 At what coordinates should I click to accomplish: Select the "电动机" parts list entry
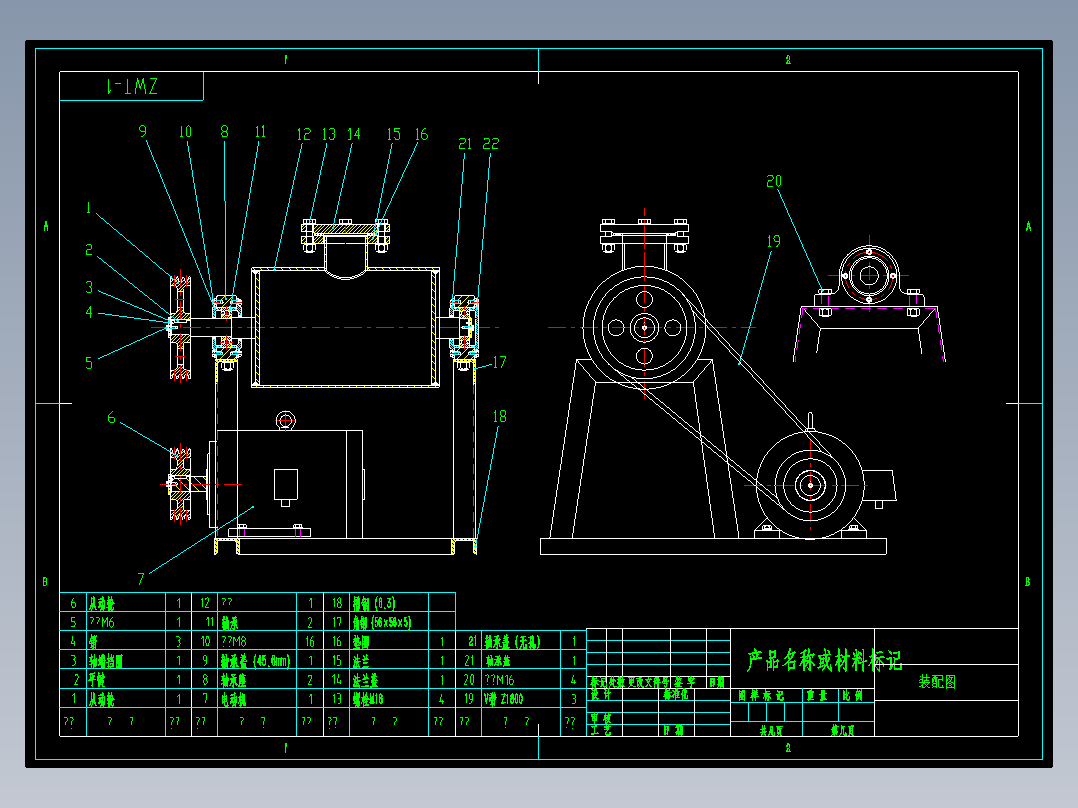pyautogui.click(x=234, y=699)
